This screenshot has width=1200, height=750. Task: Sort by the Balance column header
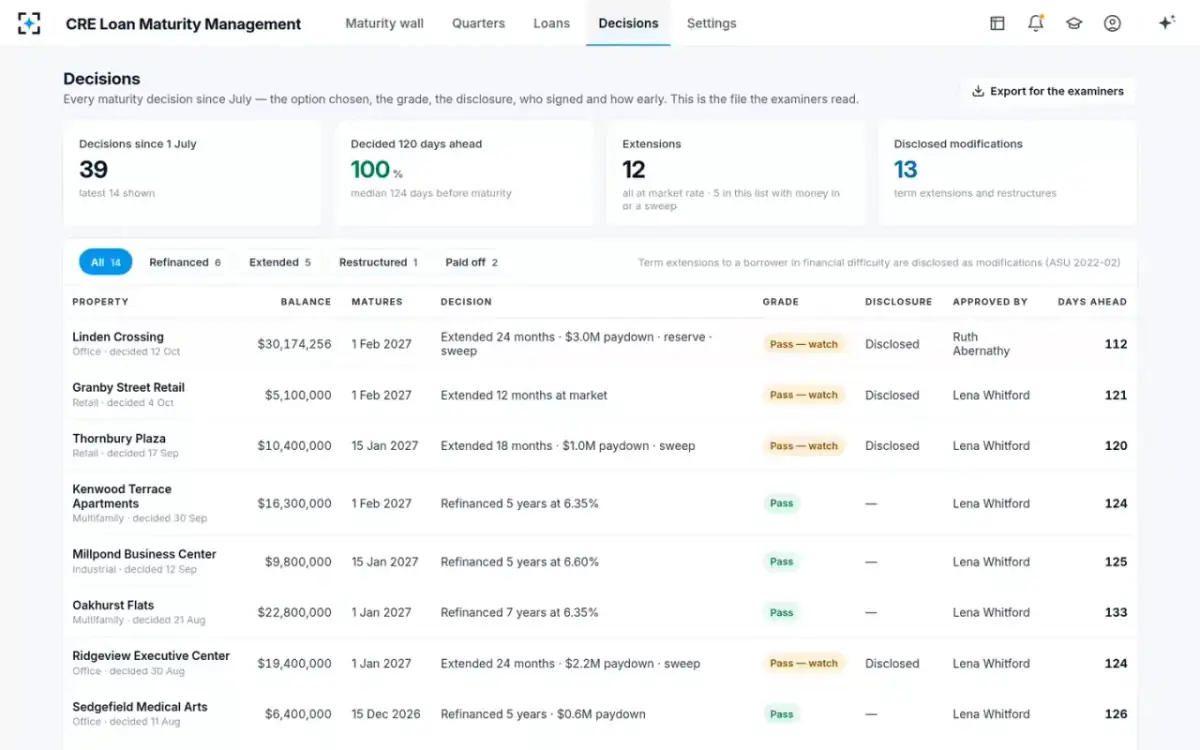pyautogui.click(x=306, y=301)
